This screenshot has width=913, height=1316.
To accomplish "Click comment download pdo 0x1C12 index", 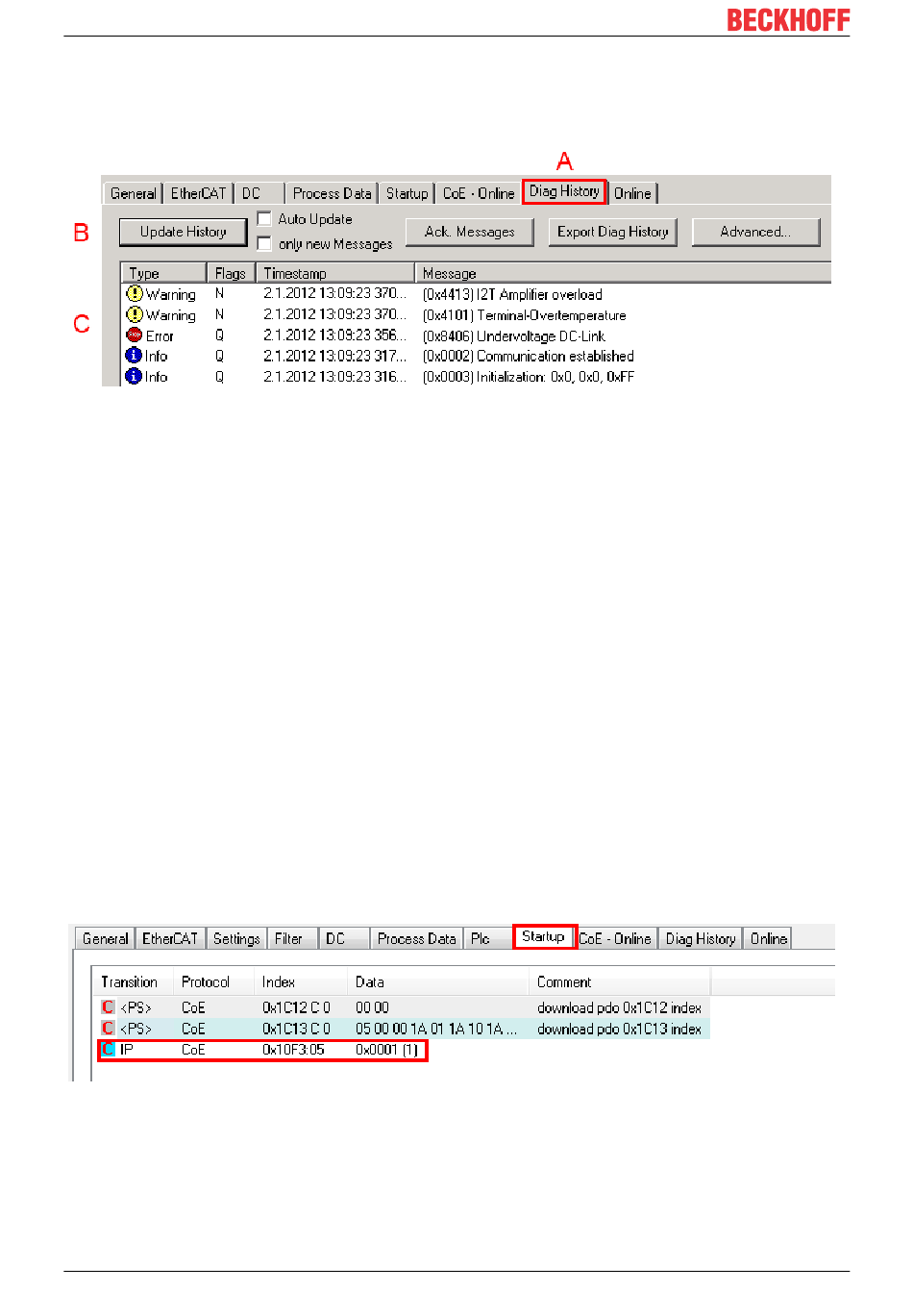I will point(619,1007).
